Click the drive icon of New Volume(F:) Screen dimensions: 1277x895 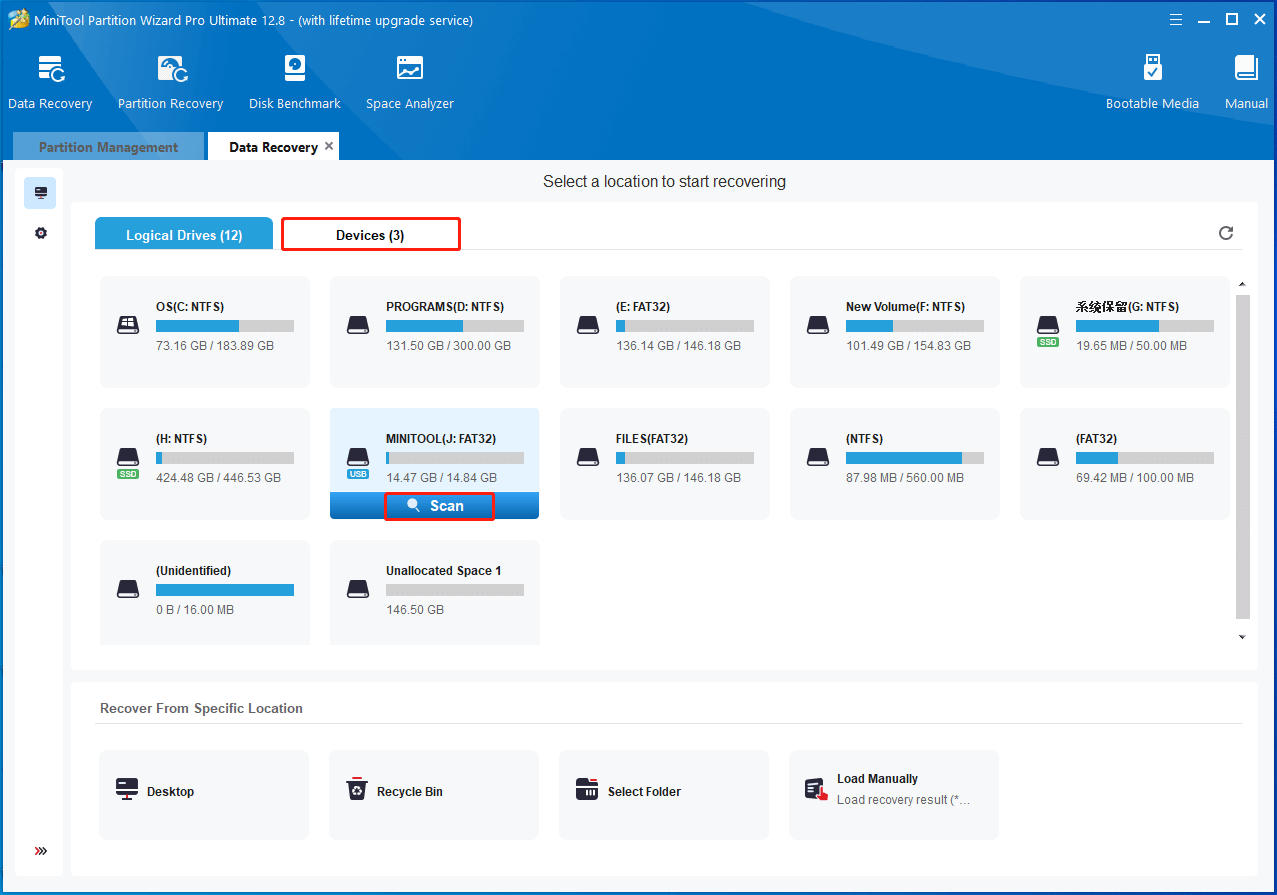click(818, 325)
